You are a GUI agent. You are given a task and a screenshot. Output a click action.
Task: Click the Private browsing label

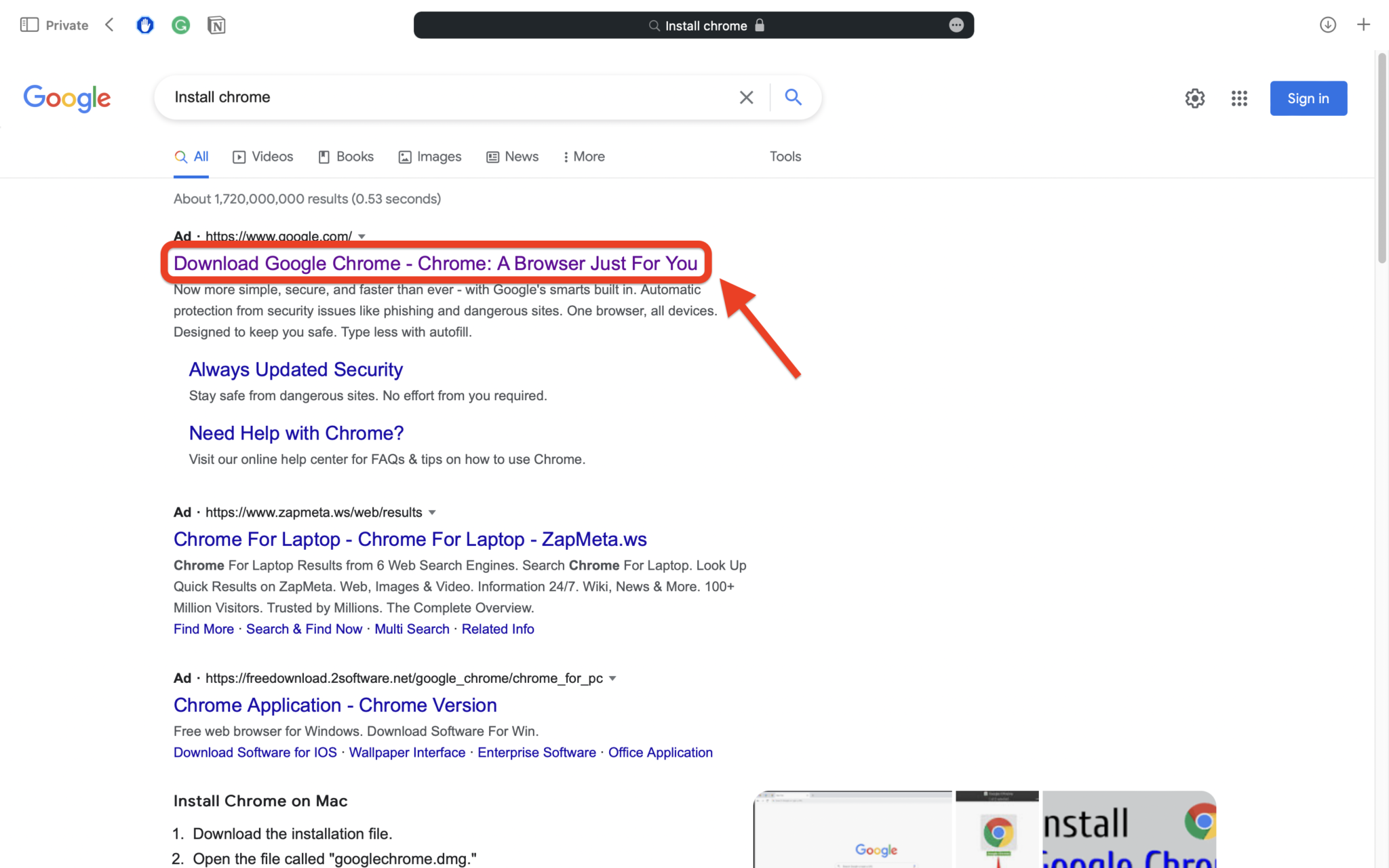pos(66,25)
